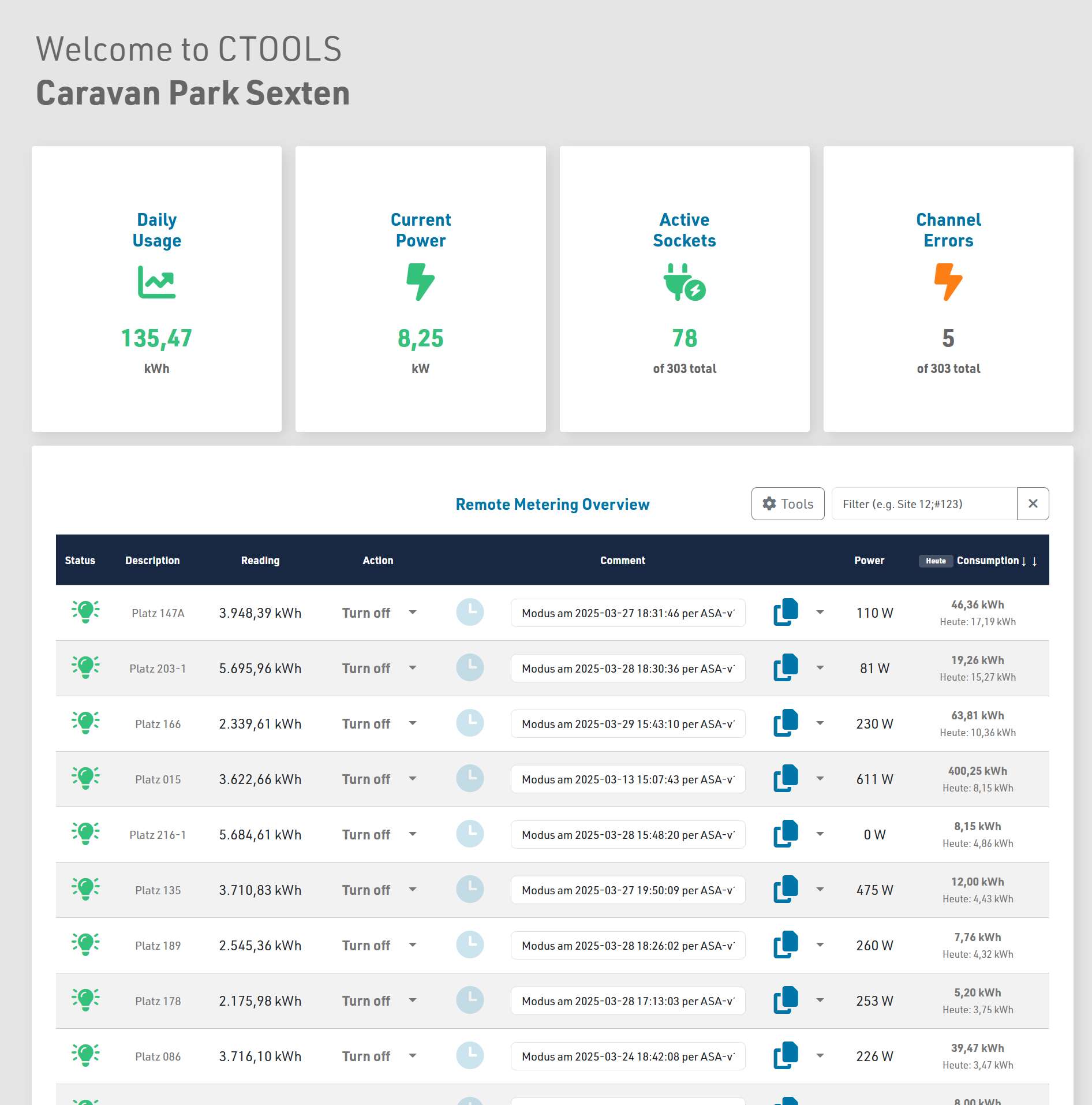
Task: Sort by the Consumption column header
Action: coord(988,560)
